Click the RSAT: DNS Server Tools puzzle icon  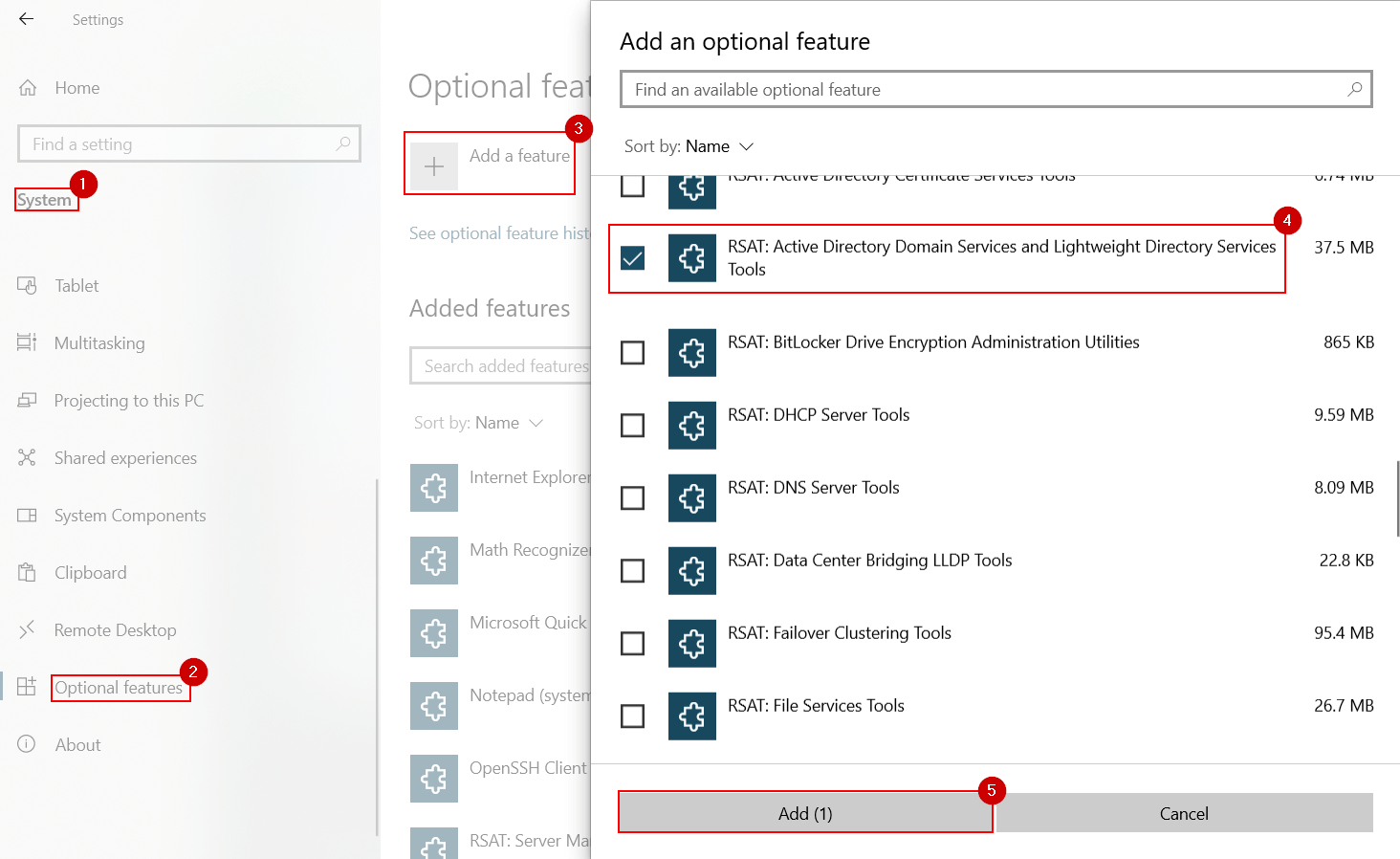[x=691, y=498]
